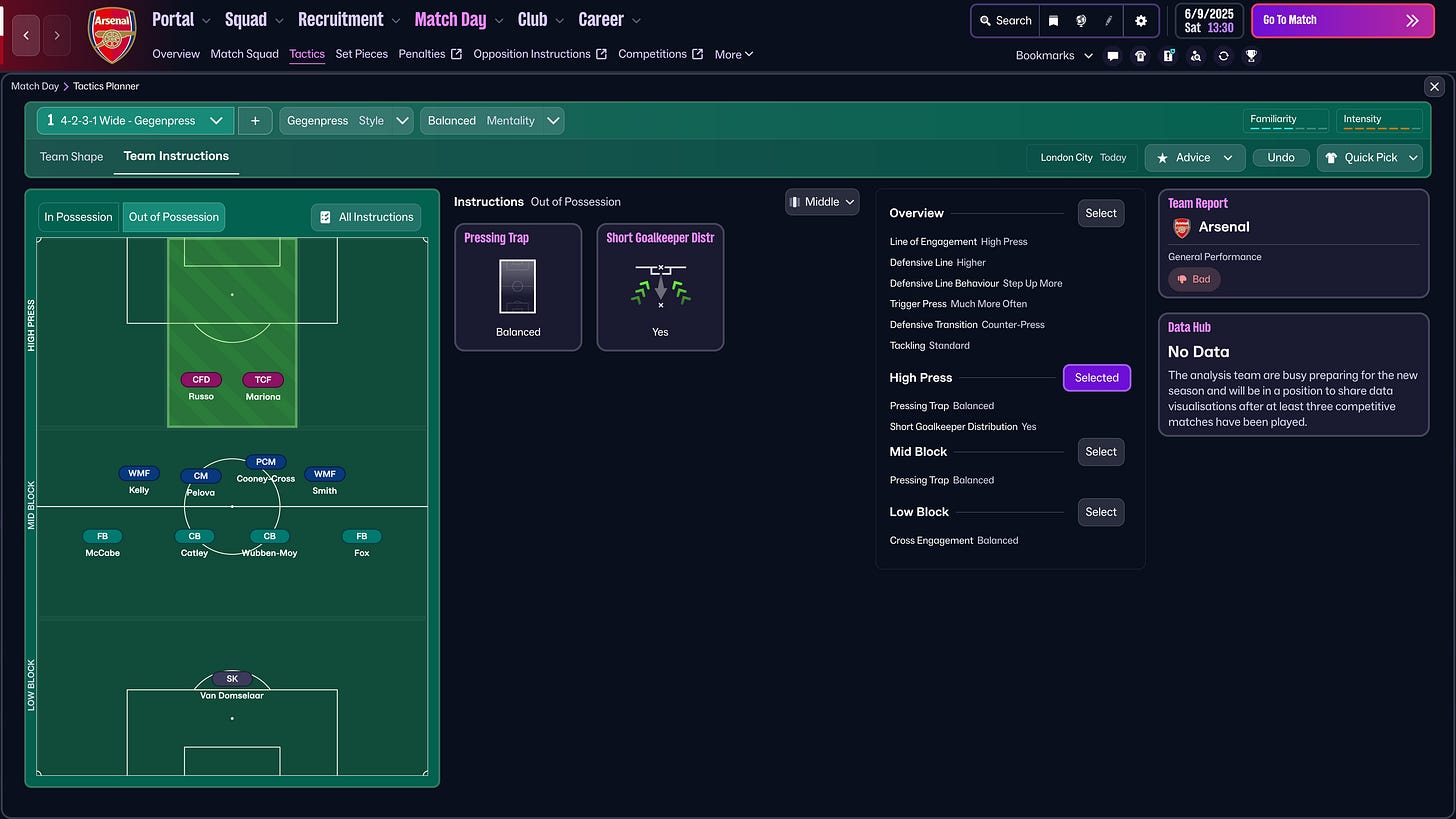The width and height of the screenshot is (1456, 819).
Task: Click the Team Report heading
Action: pyautogui.click(x=1198, y=203)
